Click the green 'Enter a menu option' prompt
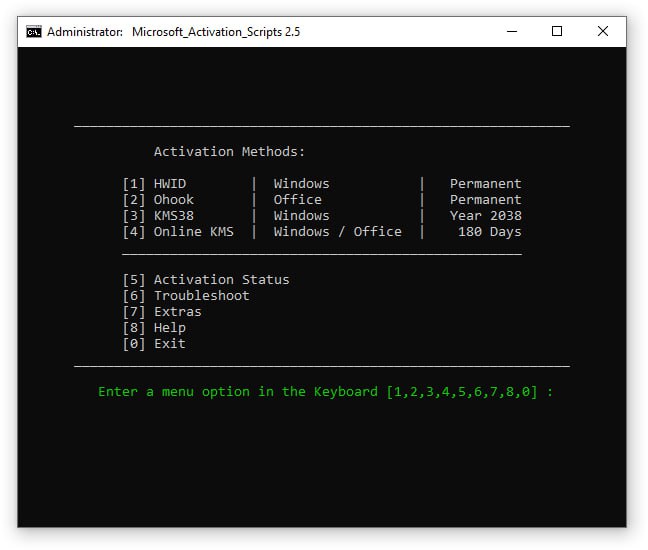Screen dimensions: 648x550 (325, 392)
